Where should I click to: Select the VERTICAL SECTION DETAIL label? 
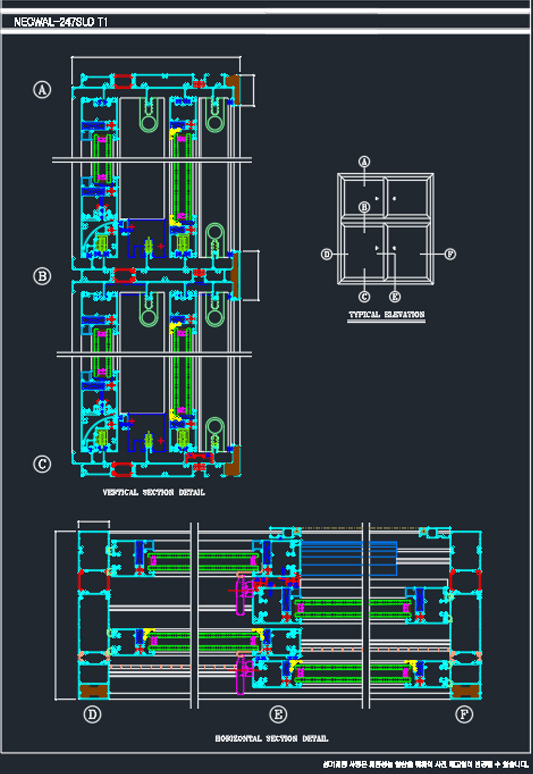click(x=153, y=492)
